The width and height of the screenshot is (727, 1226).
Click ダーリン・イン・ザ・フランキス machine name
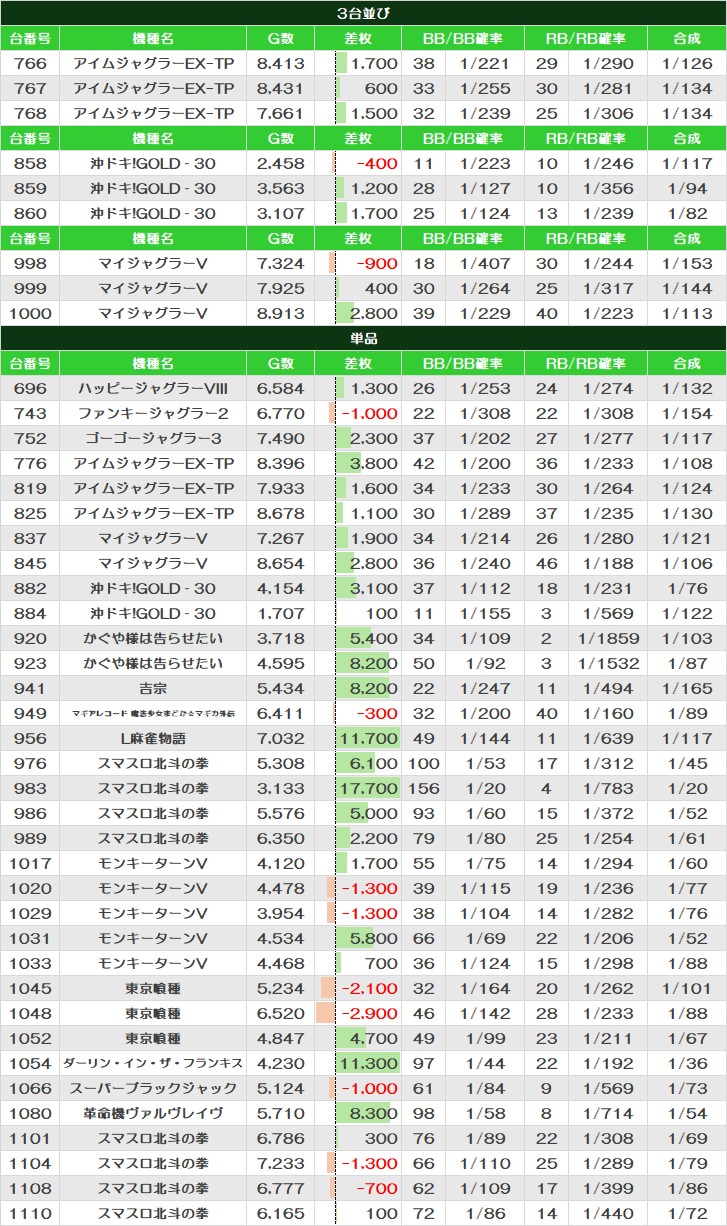[x=153, y=1063]
